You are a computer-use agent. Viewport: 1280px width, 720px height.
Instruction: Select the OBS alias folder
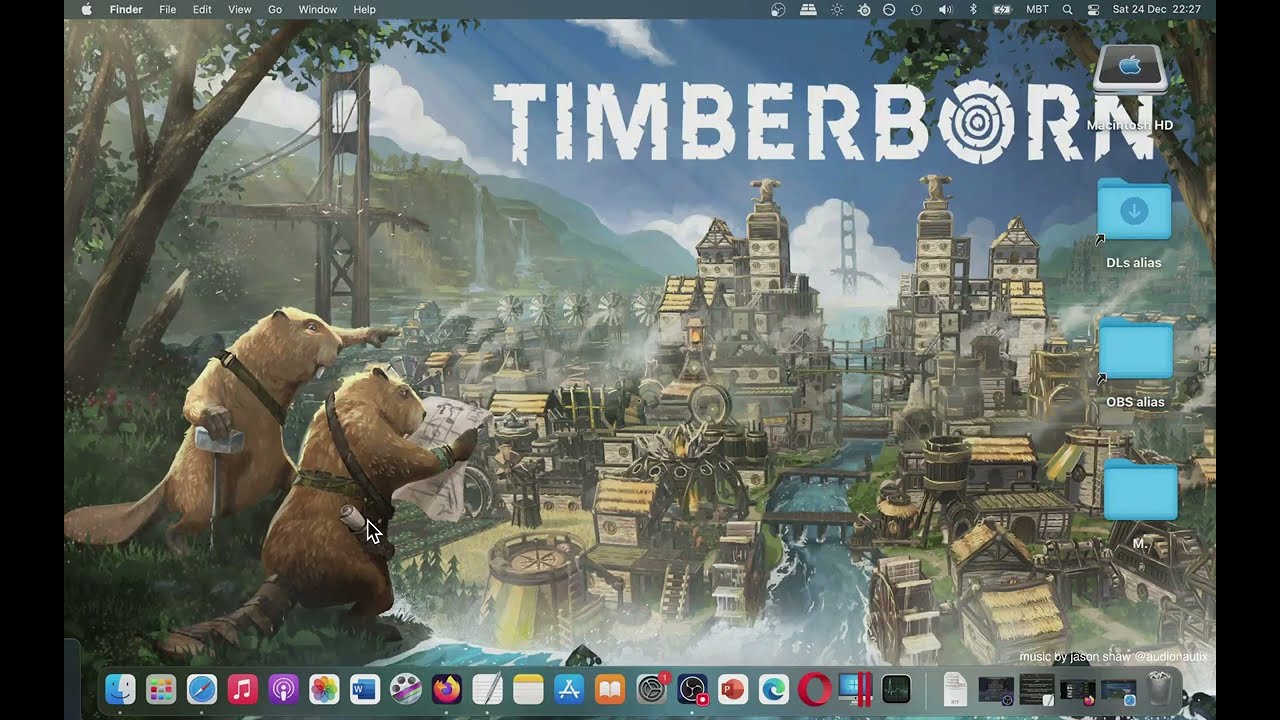tap(1135, 362)
